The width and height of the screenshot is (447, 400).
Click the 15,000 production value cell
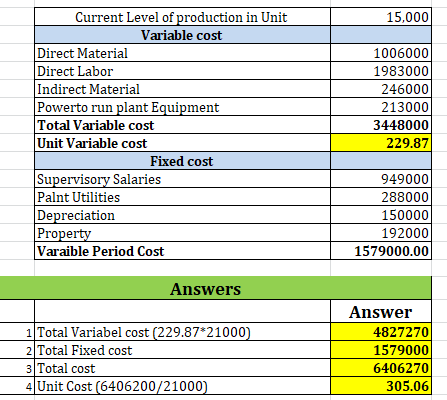coord(381,17)
